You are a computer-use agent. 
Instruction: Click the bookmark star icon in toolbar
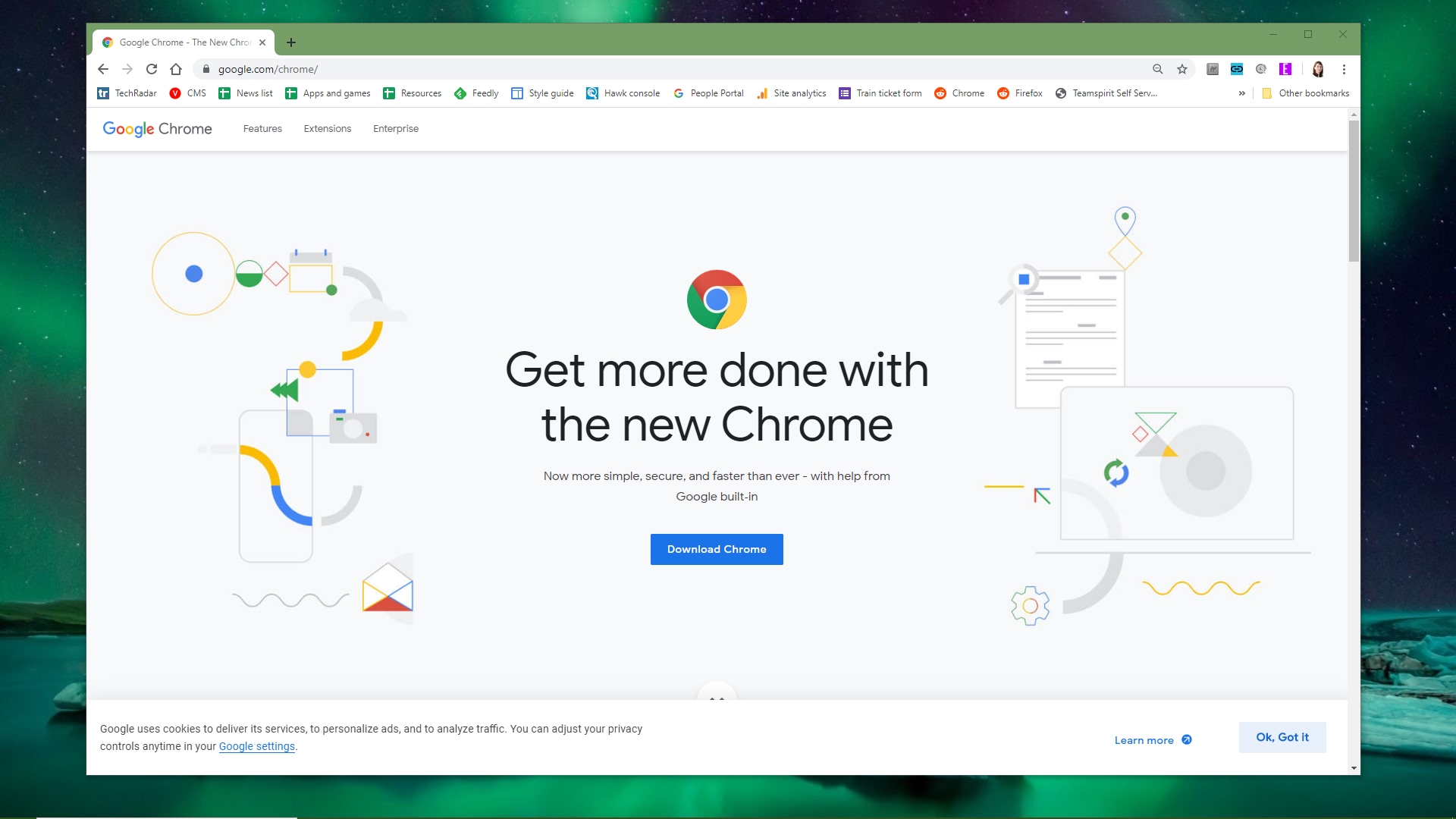tap(1182, 69)
